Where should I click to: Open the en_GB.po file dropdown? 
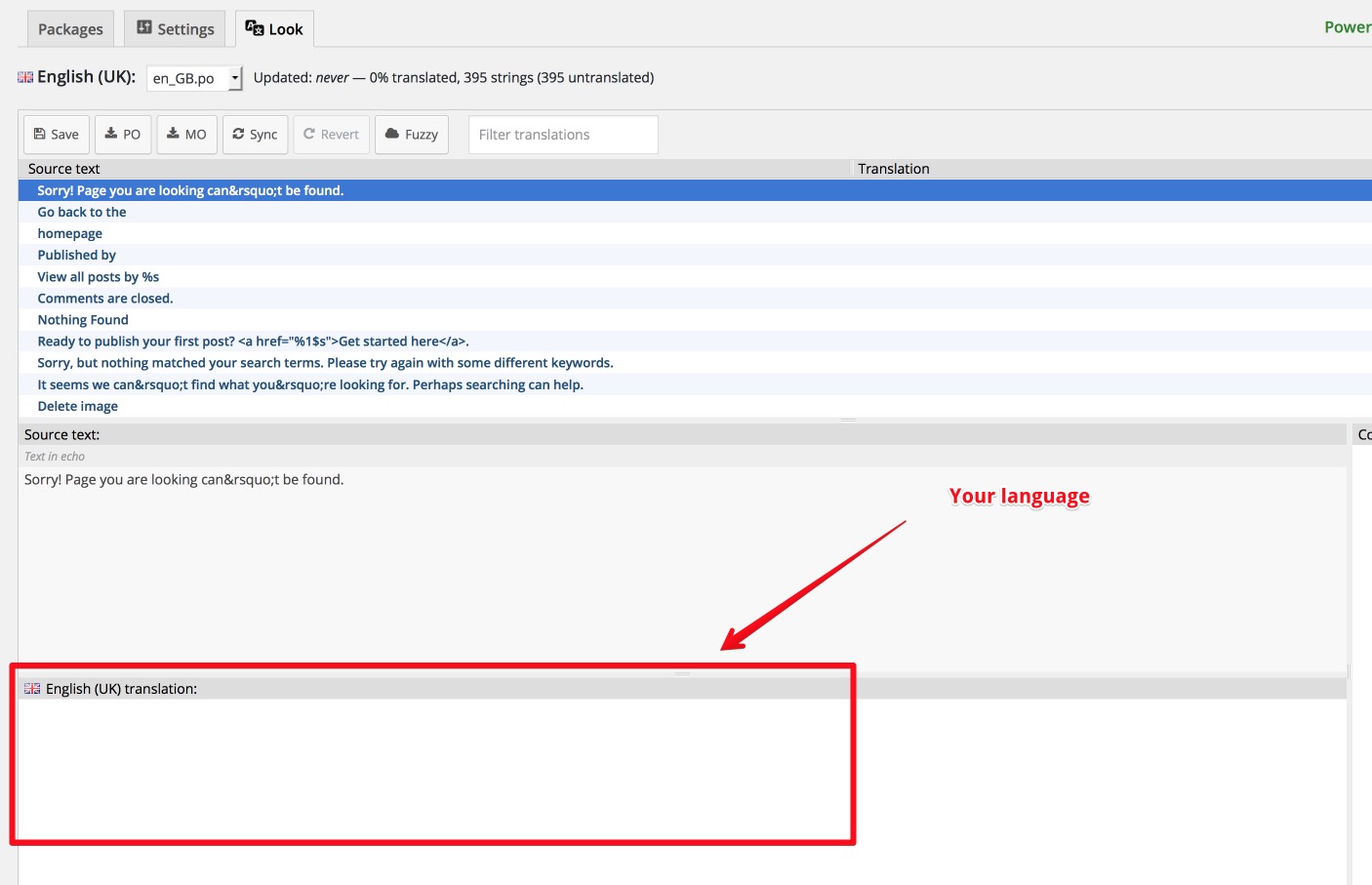point(194,78)
